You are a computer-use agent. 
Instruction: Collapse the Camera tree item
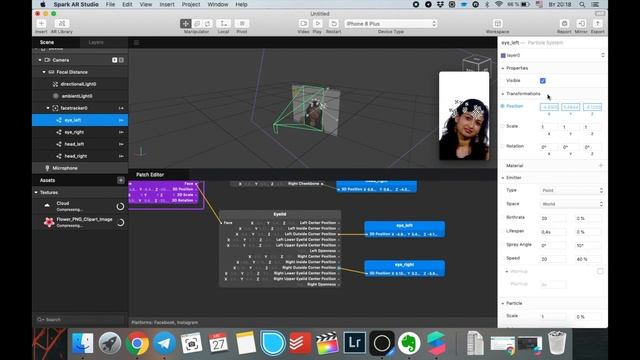(40, 60)
